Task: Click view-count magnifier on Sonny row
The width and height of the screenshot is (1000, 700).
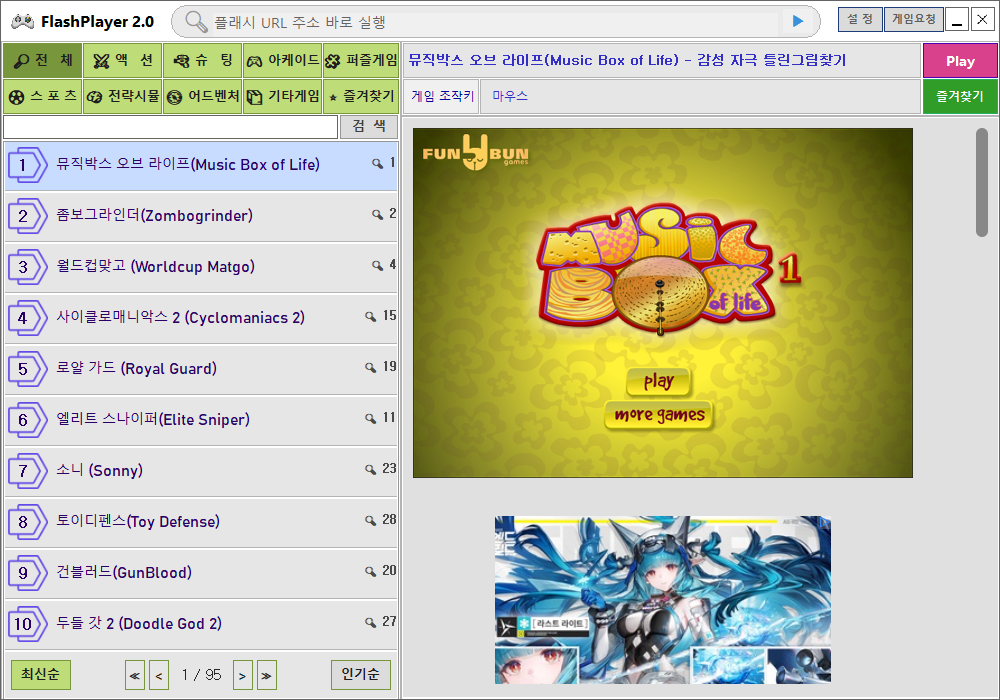Action: tap(371, 470)
